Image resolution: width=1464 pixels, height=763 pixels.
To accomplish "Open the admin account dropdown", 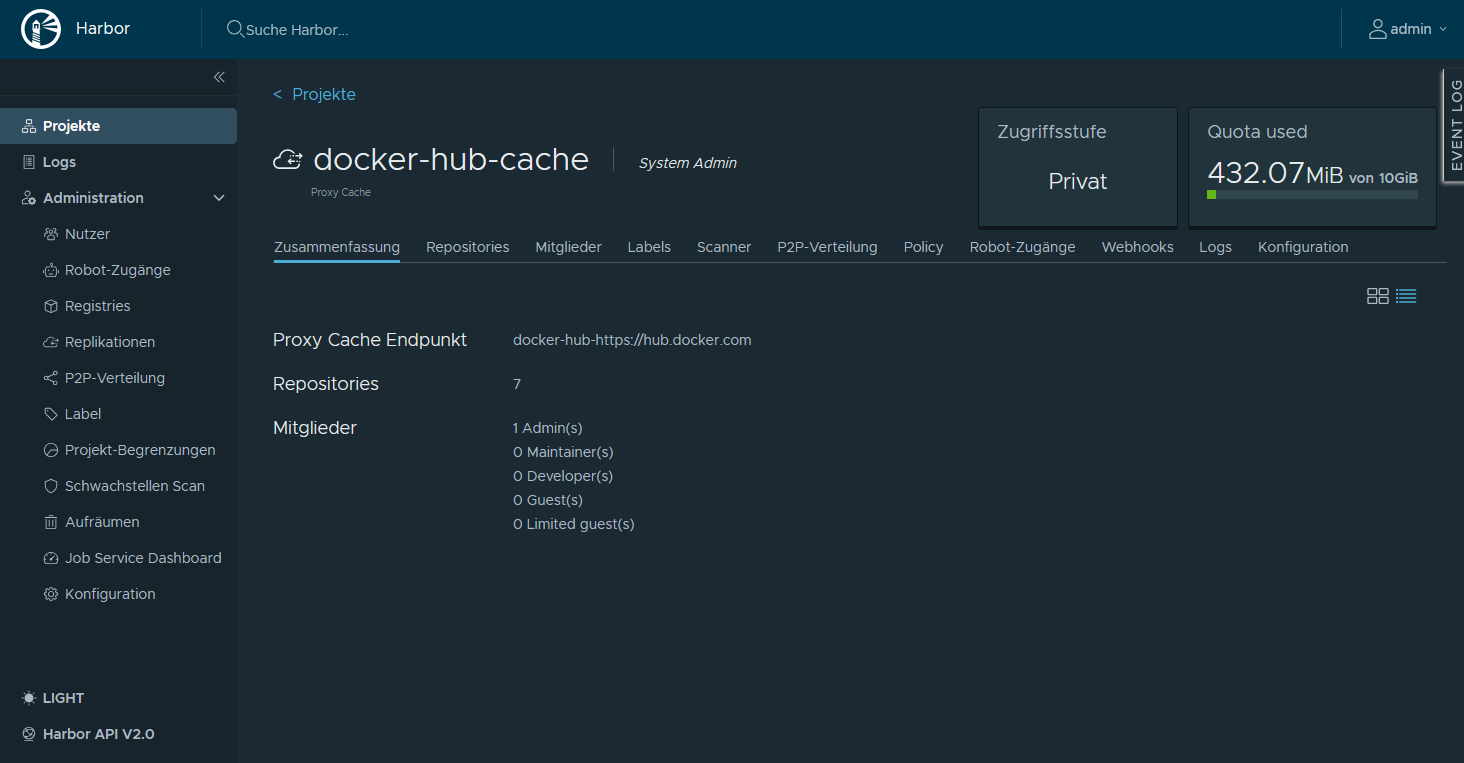I will tap(1408, 28).
